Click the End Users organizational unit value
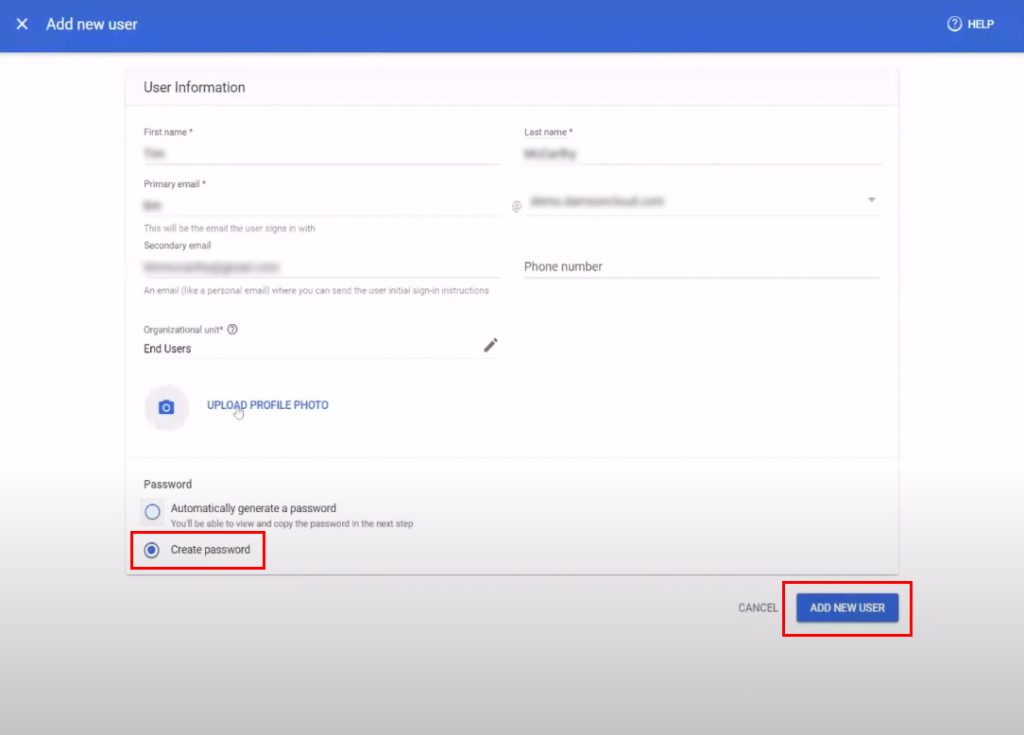This screenshot has height=735, width=1024. pyautogui.click(x=170, y=348)
